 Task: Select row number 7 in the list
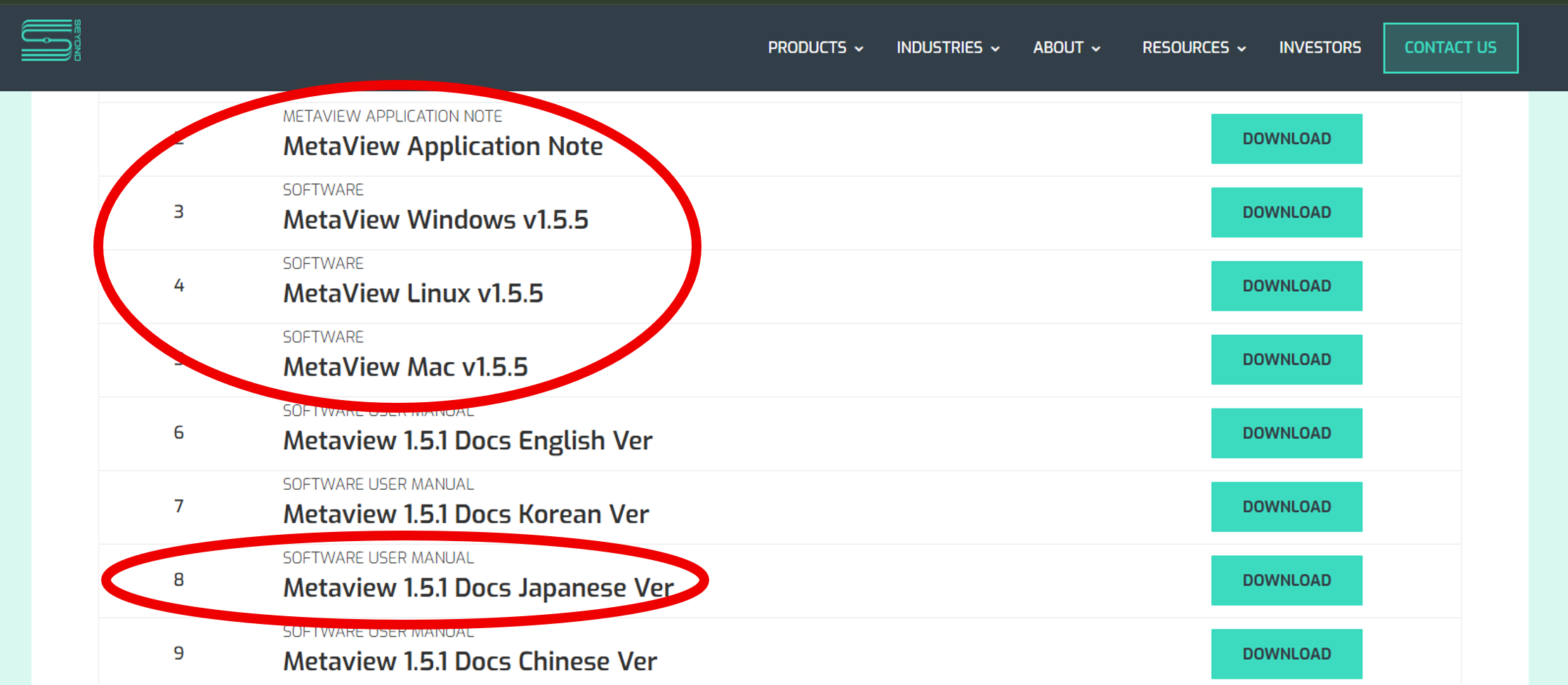tap(179, 507)
